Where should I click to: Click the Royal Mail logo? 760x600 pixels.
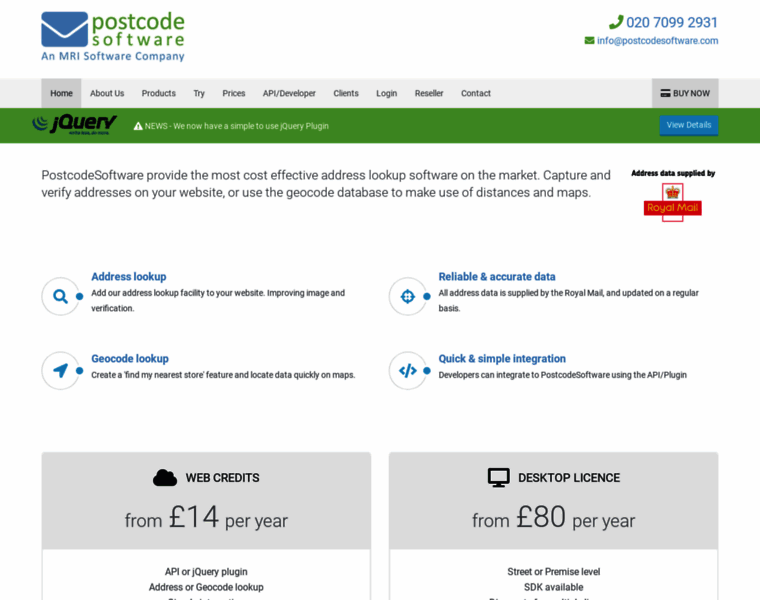pyautogui.click(x=672, y=203)
